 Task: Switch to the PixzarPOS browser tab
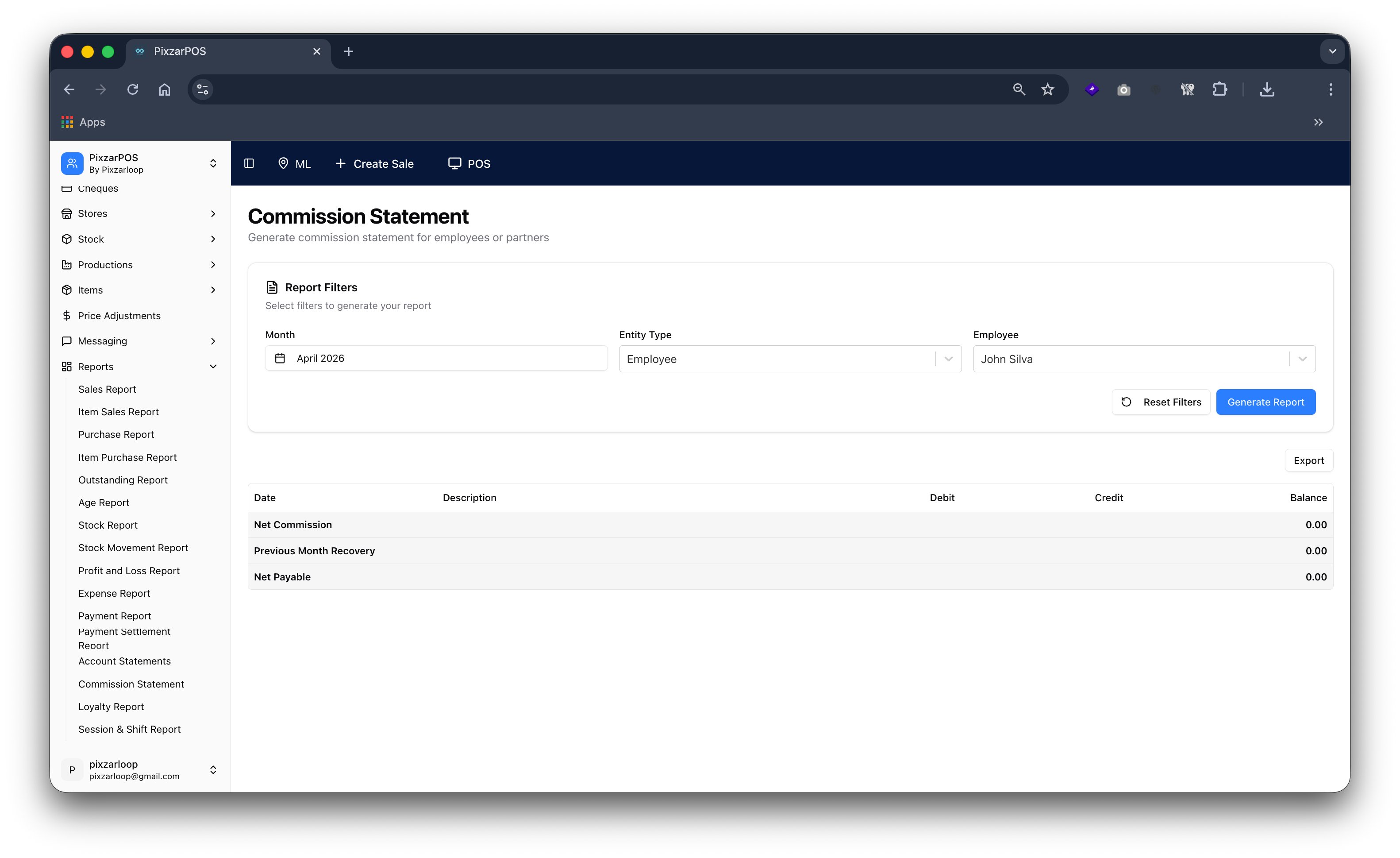pyautogui.click(x=180, y=51)
